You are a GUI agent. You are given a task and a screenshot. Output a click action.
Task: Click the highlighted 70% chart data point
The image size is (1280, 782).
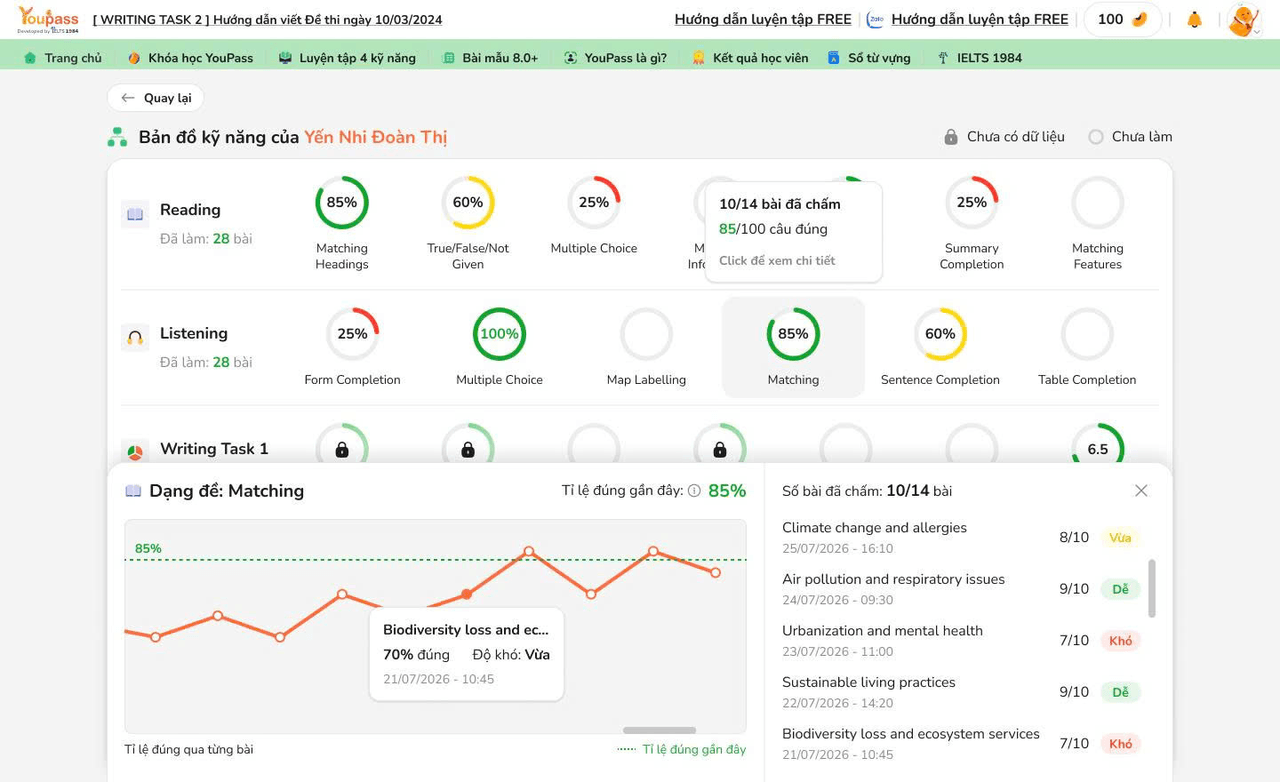pyautogui.click(x=467, y=595)
